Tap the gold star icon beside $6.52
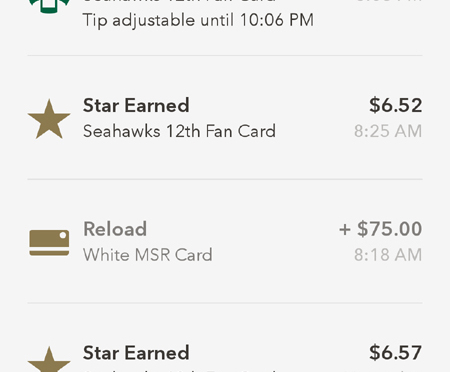Viewport: 450px width, 372px height. pos(49,119)
